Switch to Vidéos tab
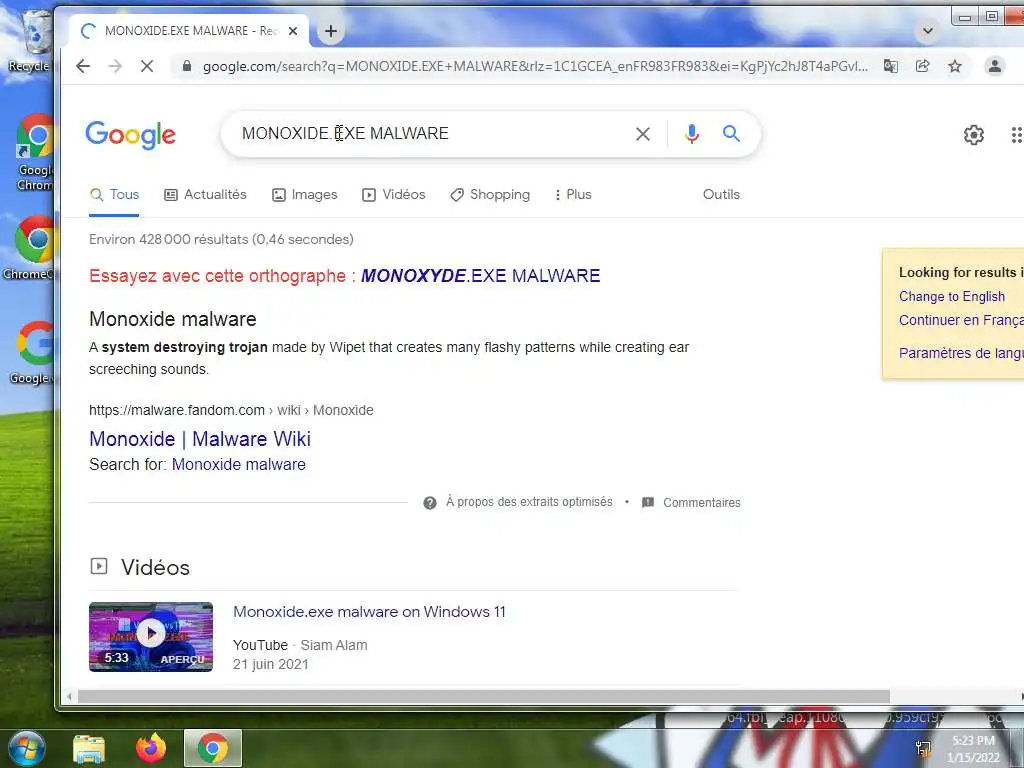1024x768 pixels. 393,195
